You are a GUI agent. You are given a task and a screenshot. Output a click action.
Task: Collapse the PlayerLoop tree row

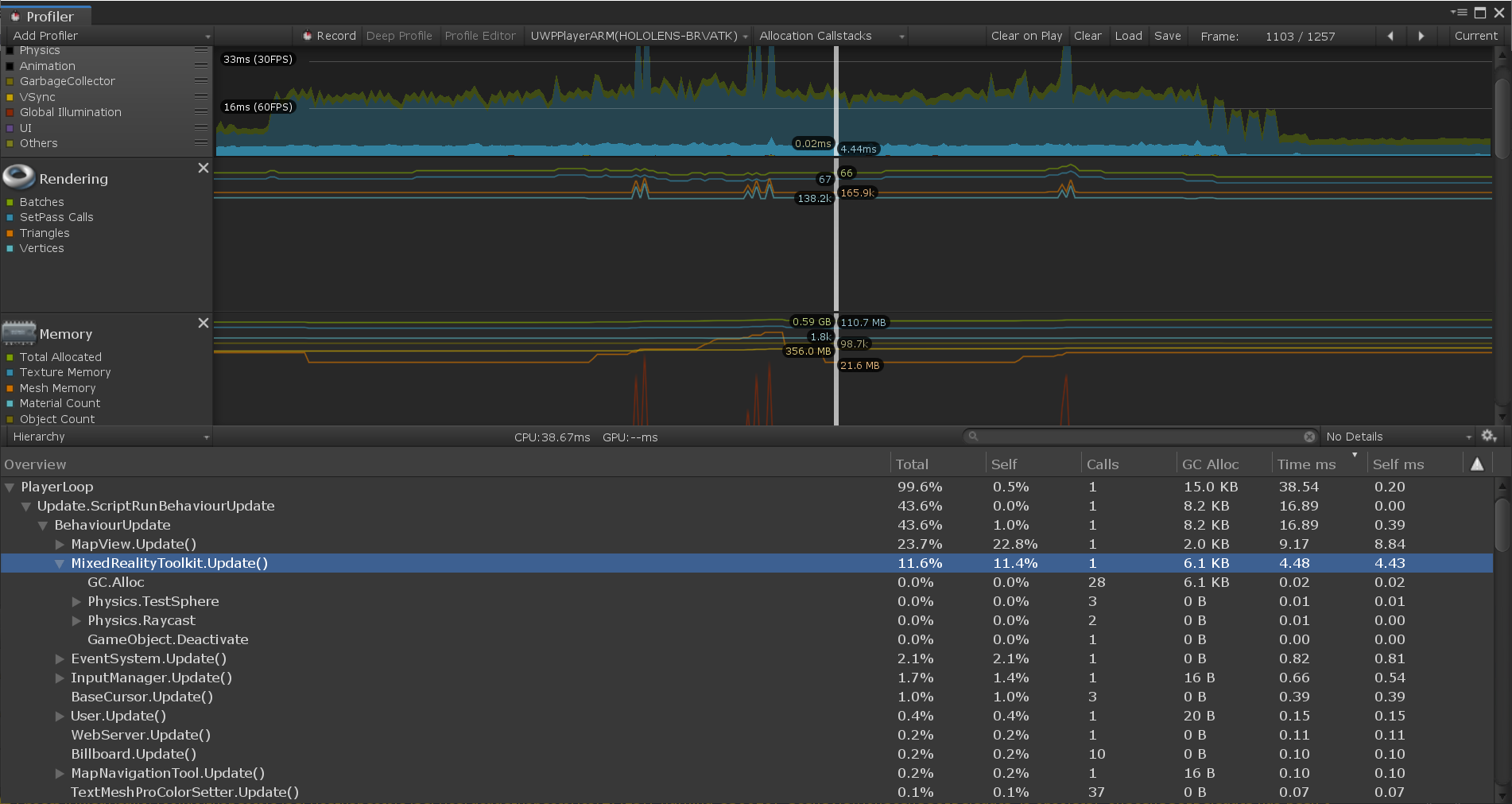pos(10,487)
